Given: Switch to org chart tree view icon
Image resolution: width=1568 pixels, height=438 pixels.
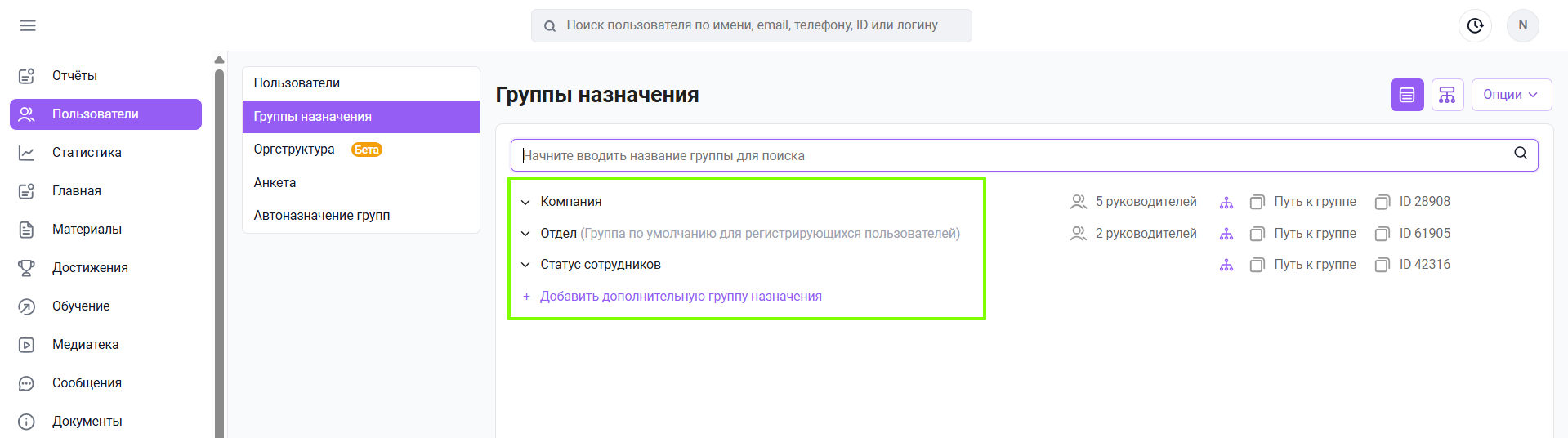Looking at the screenshot, I should (1447, 95).
